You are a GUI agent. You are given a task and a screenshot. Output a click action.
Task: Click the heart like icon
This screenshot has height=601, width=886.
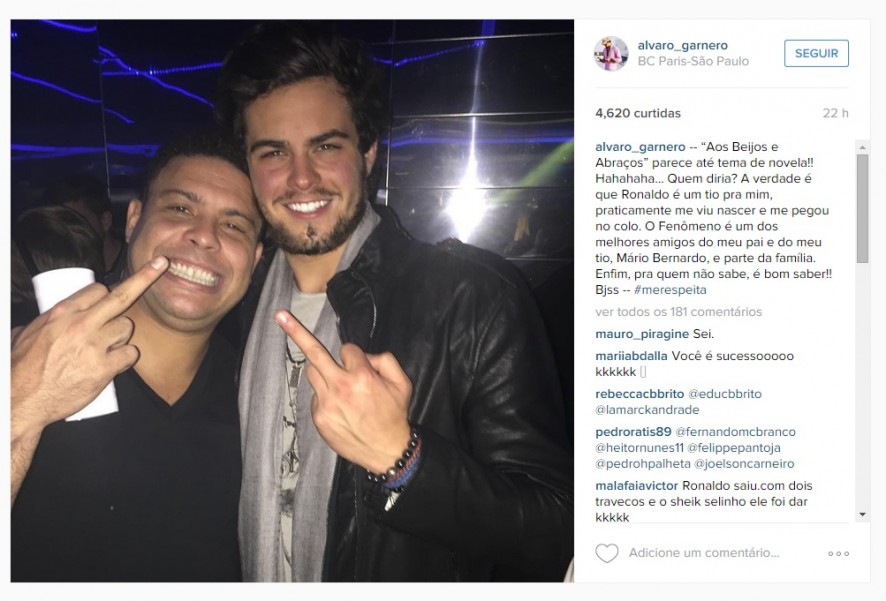click(x=607, y=553)
